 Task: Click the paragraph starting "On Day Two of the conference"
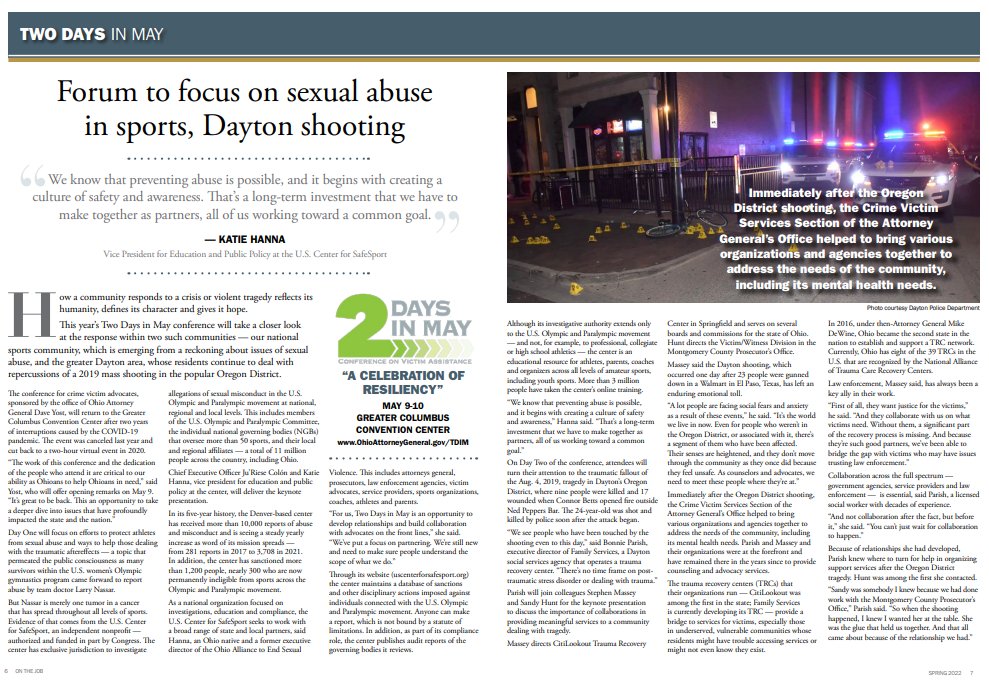click(x=582, y=491)
